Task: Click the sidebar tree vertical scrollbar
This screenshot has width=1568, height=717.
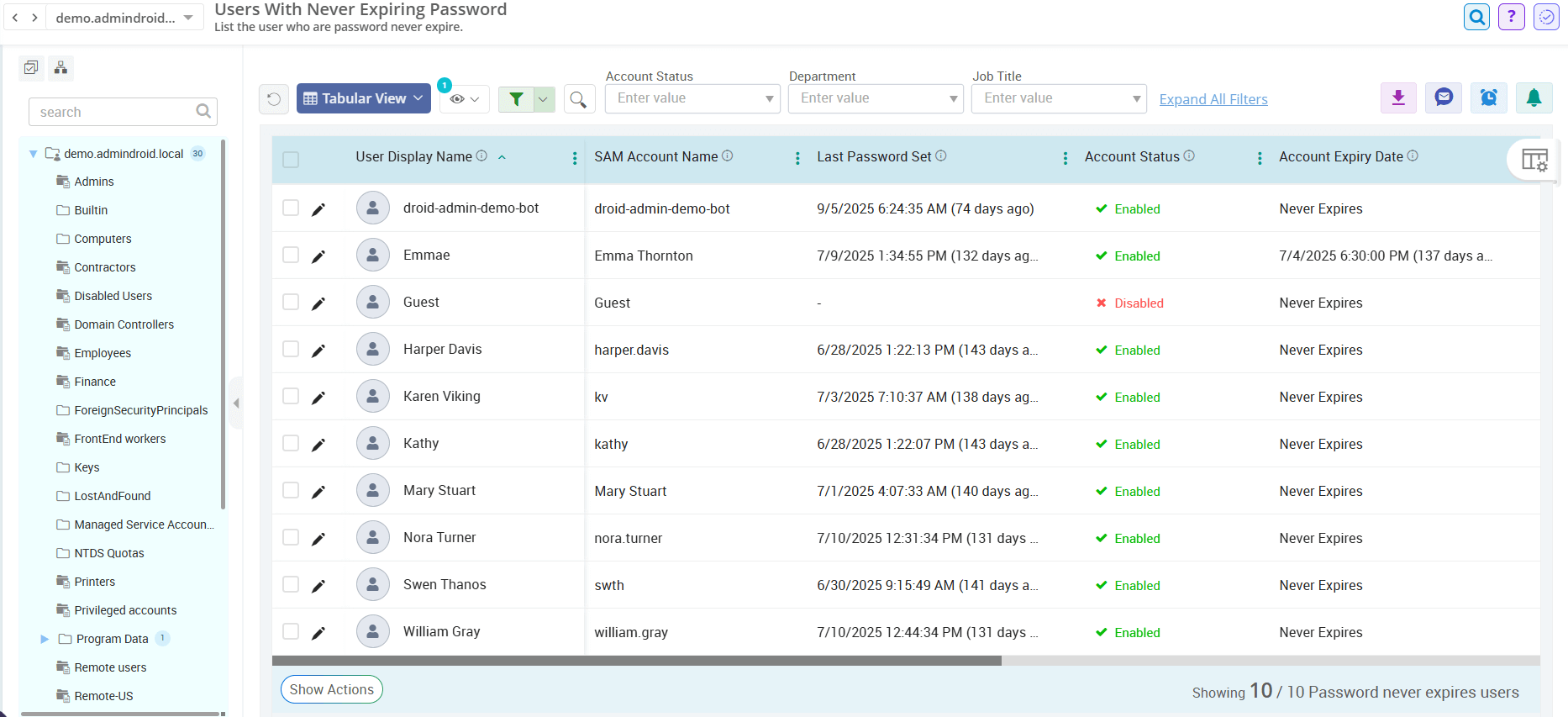Action: pos(223,324)
